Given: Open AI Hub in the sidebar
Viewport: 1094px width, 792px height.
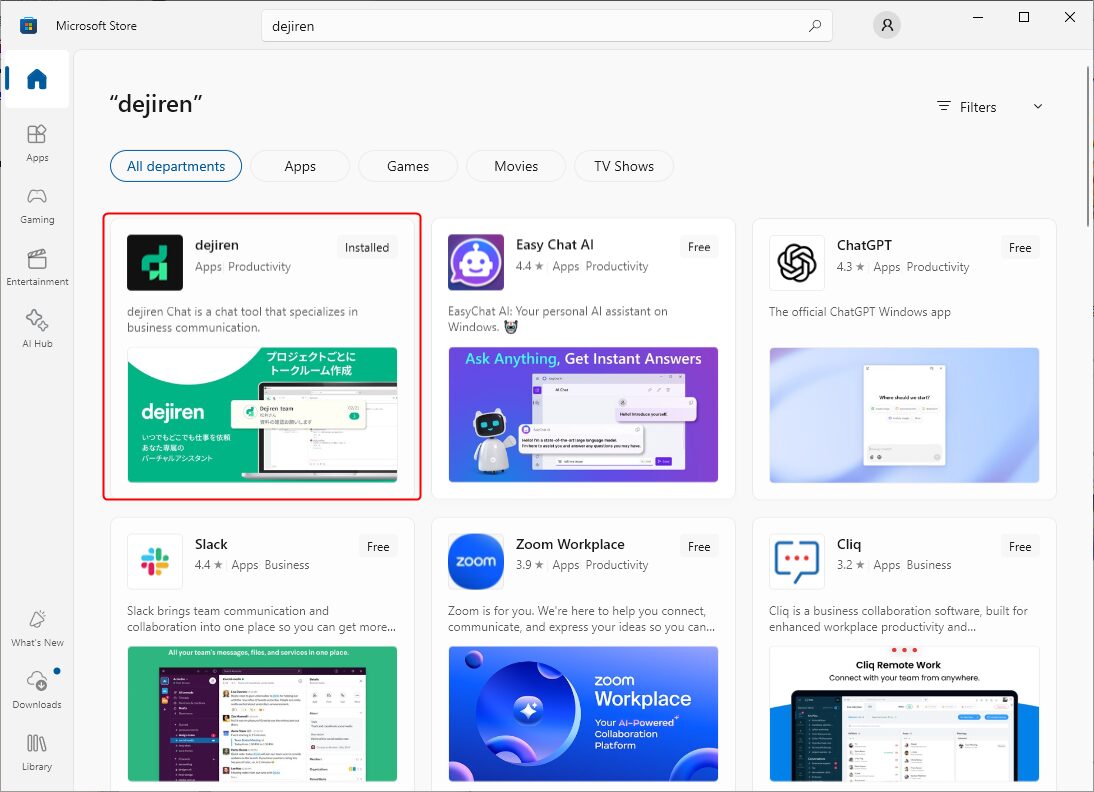Looking at the screenshot, I should click(x=37, y=329).
